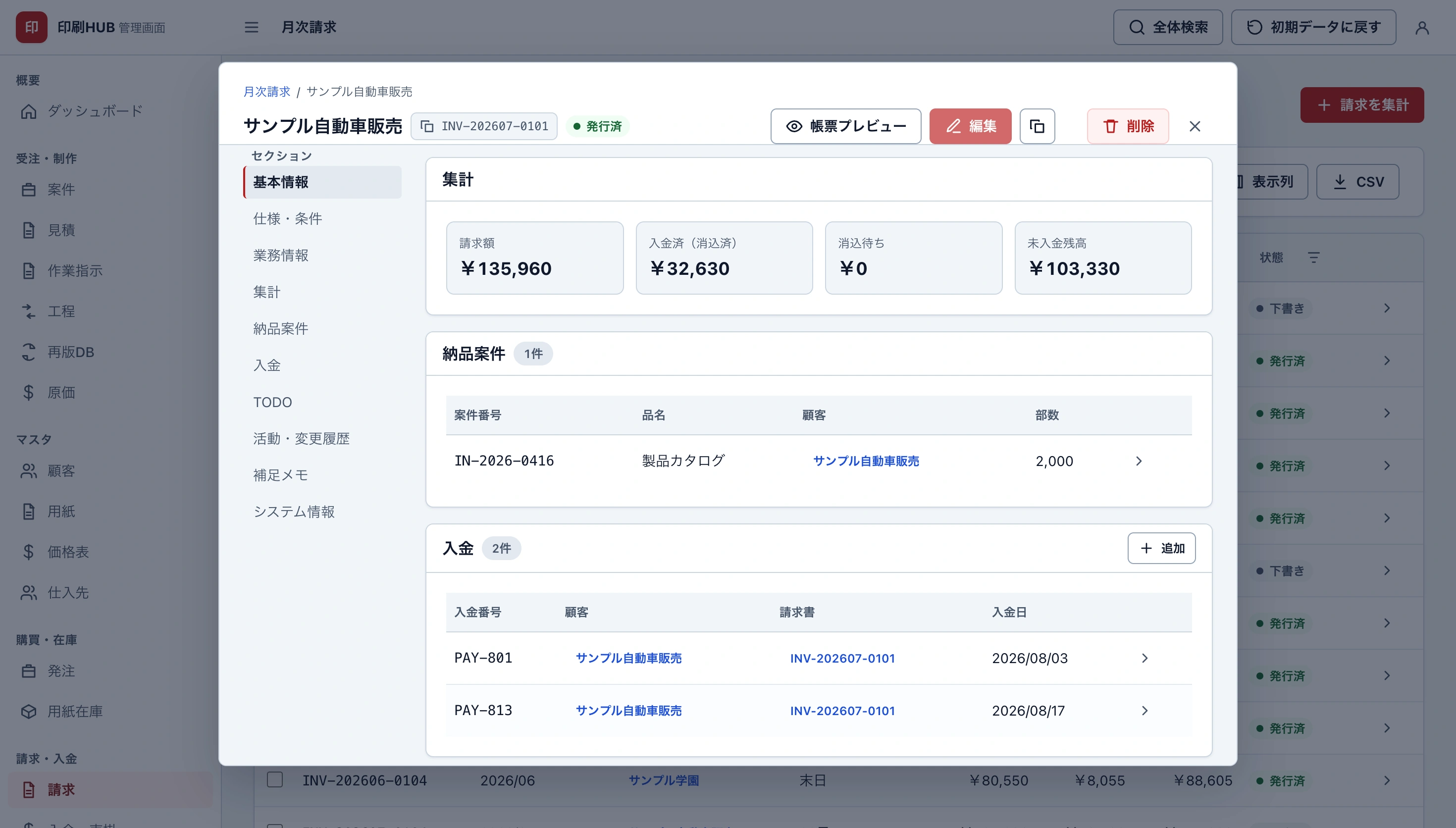1456x828 pixels.
Task: Select 業務情報 section tab
Action: [x=322, y=256]
